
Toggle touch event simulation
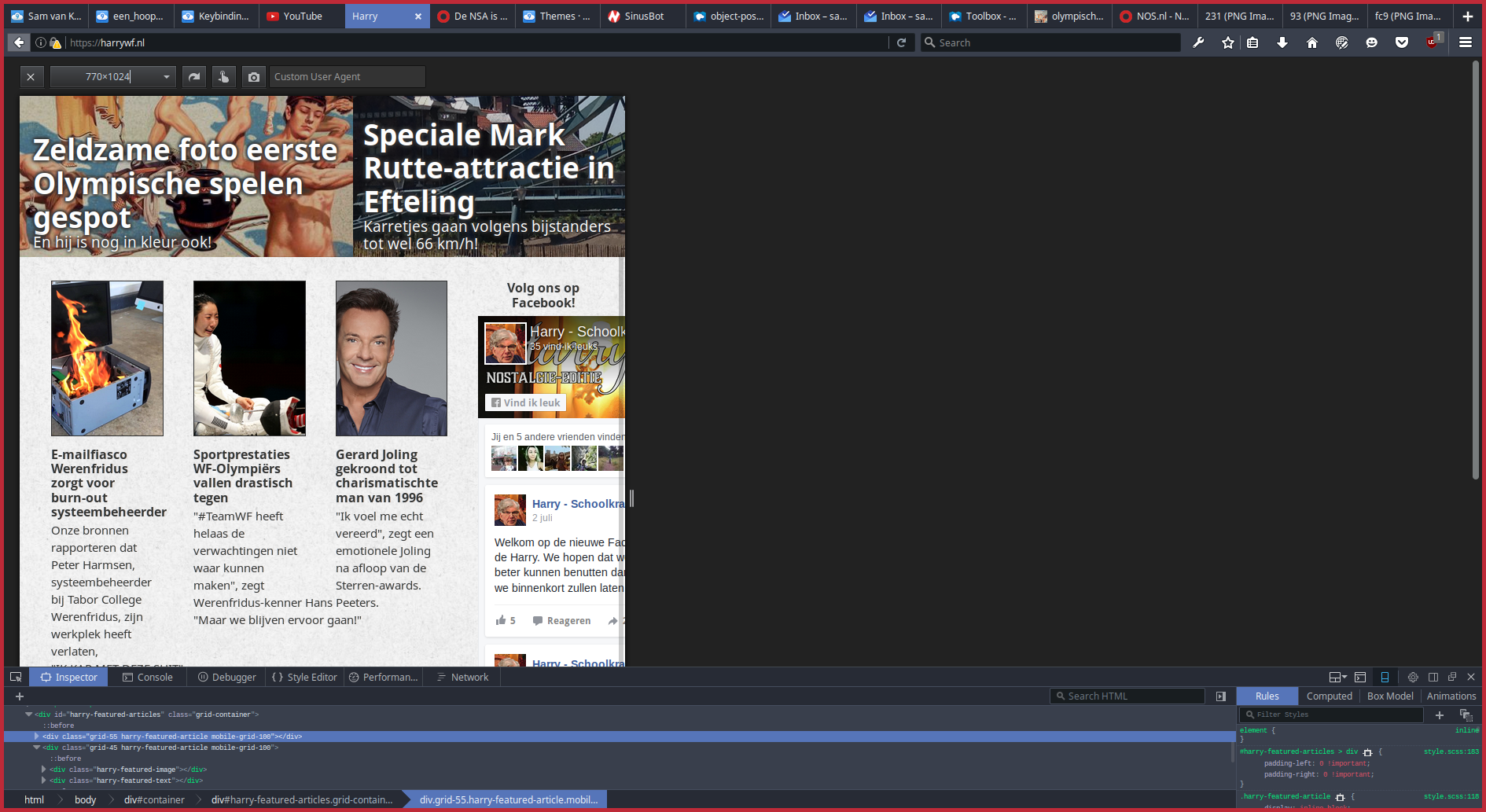click(x=224, y=77)
